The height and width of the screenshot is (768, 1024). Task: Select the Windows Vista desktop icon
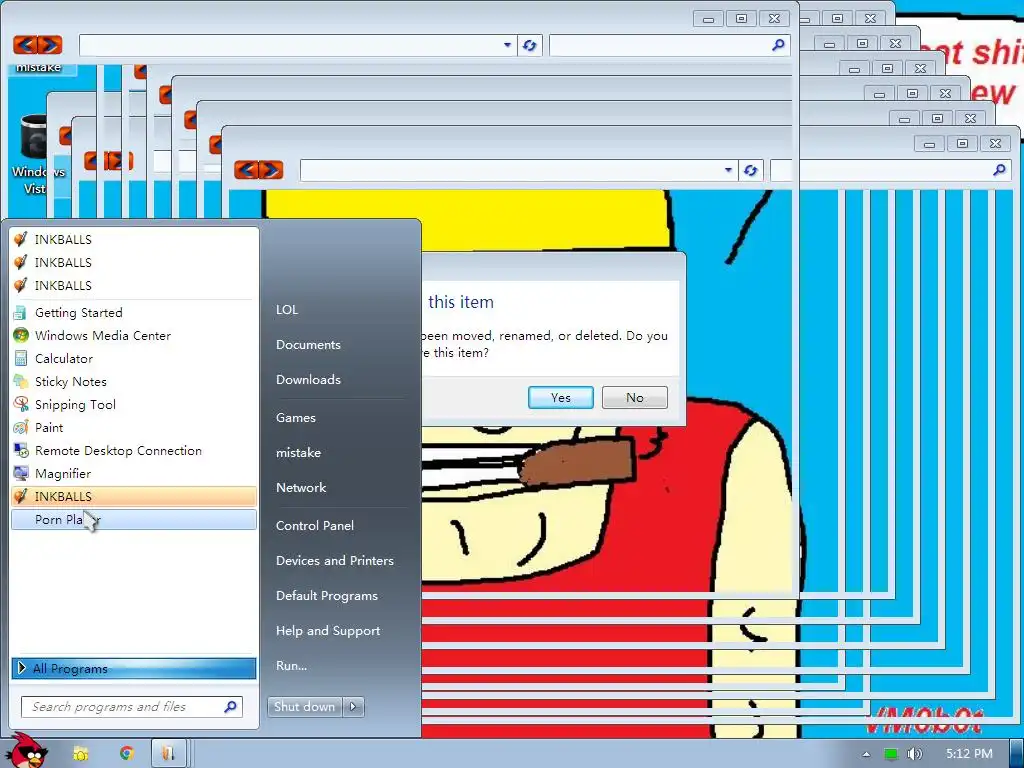pyautogui.click(x=37, y=154)
